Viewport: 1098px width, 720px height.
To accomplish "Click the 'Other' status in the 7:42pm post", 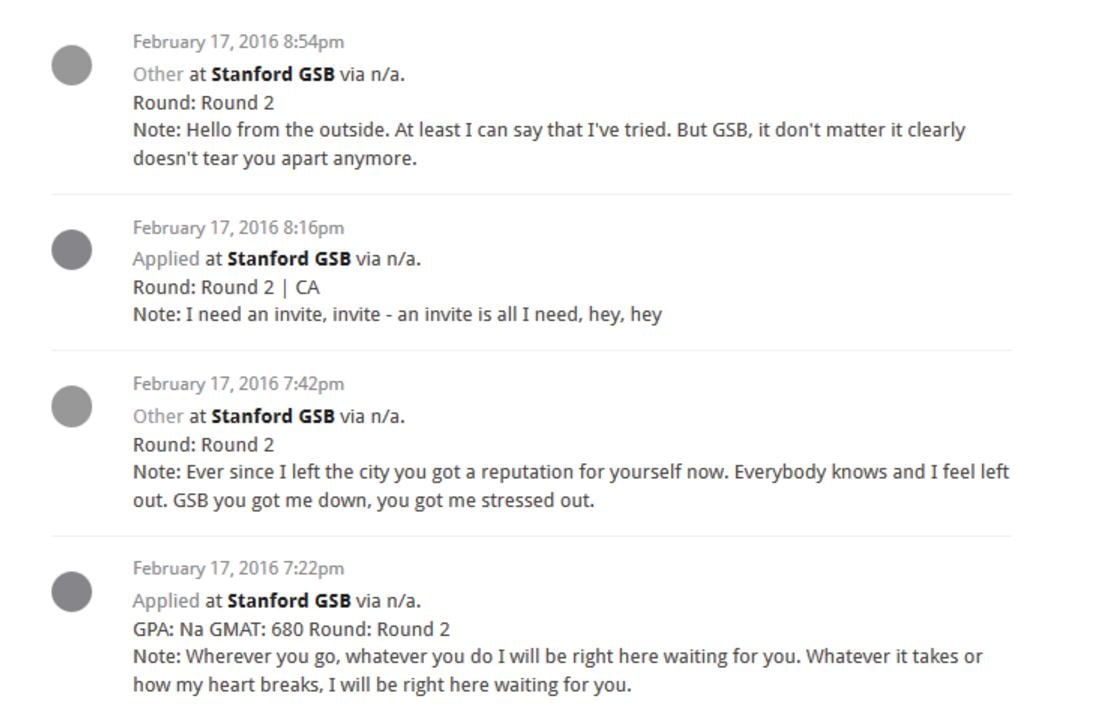I will 158,416.
